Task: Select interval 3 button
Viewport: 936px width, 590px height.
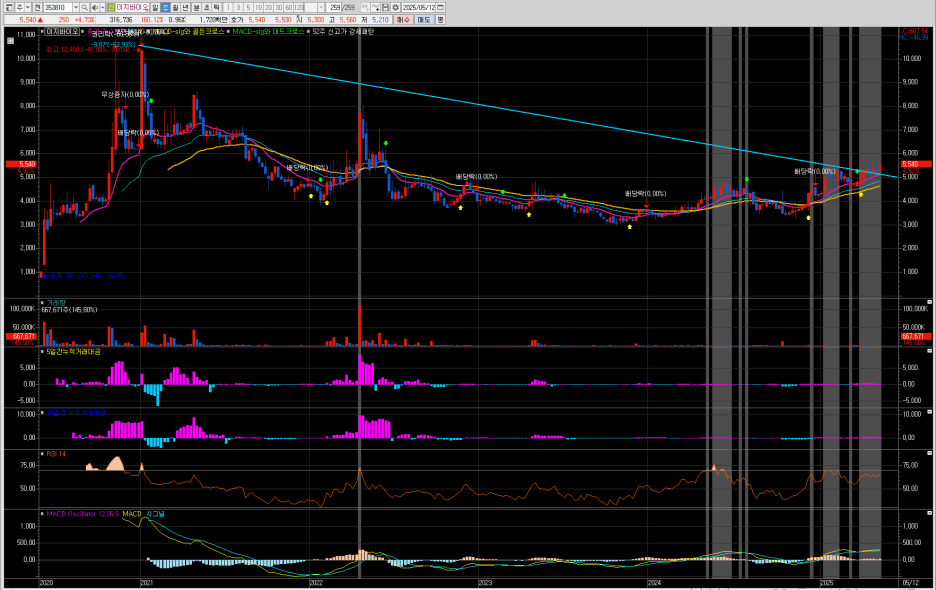Action: (238, 7)
